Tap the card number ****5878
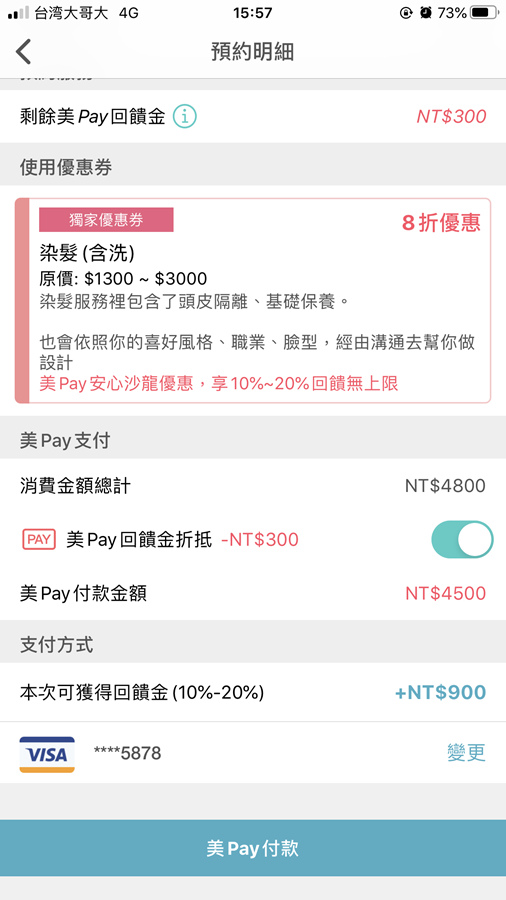 click(x=127, y=753)
